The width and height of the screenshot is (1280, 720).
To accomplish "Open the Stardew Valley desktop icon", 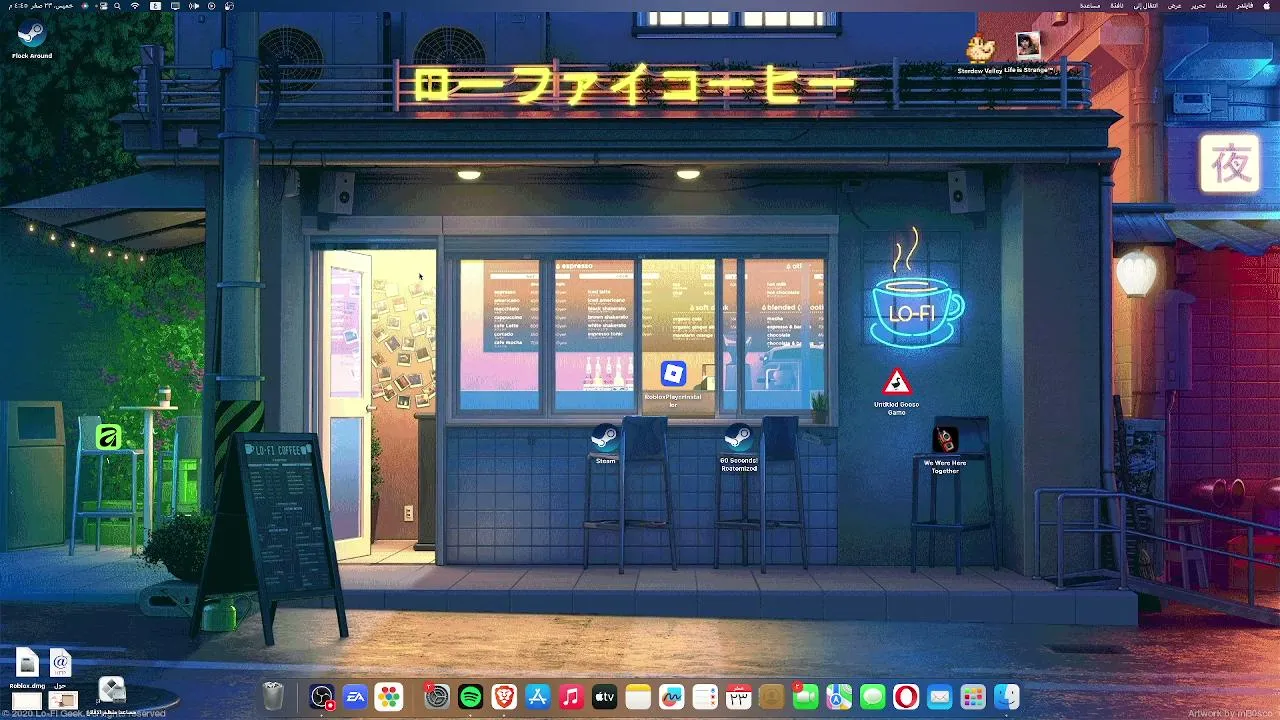I will click(x=980, y=47).
